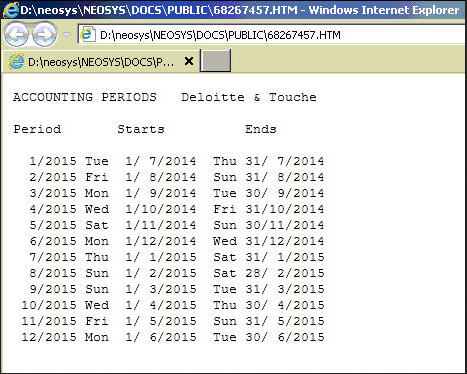
Task: Click period '3/2015' in the list
Action: click(53, 193)
